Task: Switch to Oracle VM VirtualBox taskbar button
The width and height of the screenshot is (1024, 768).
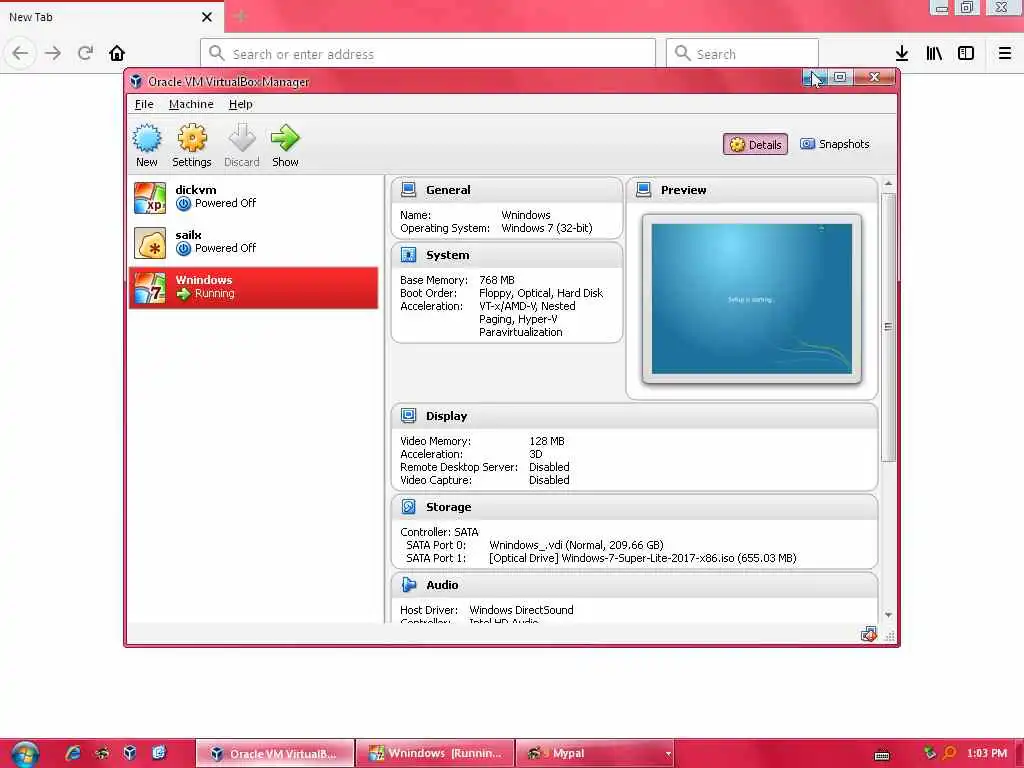Action: pos(275,754)
